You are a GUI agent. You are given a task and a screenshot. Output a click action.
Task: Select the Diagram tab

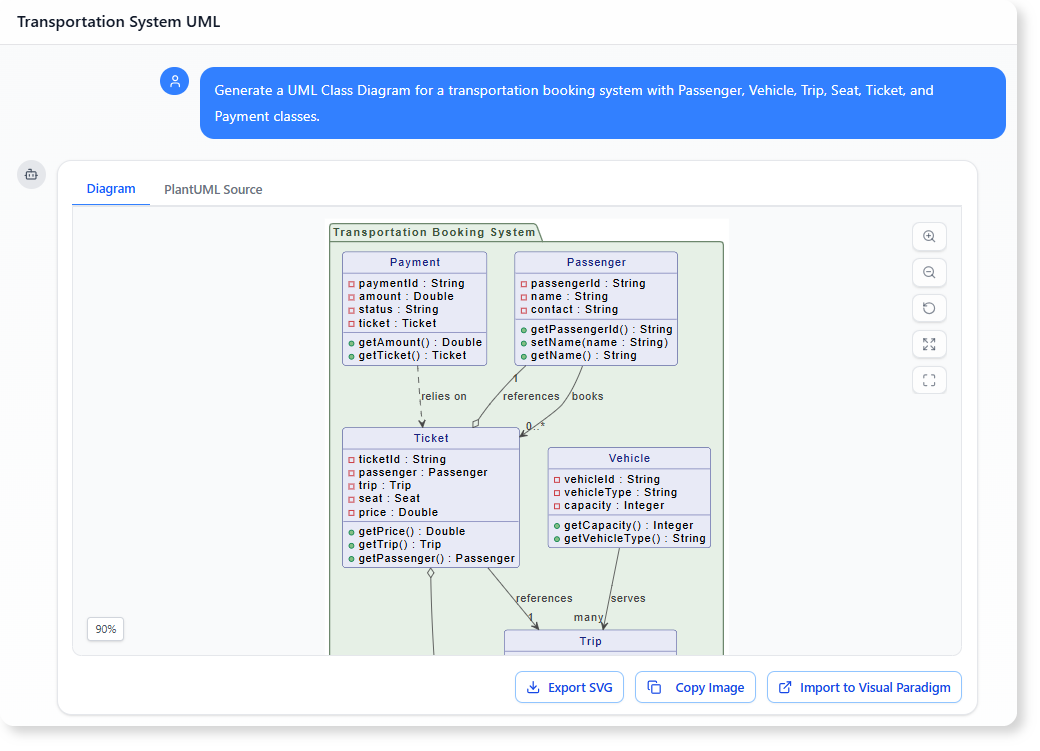tap(111, 189)
